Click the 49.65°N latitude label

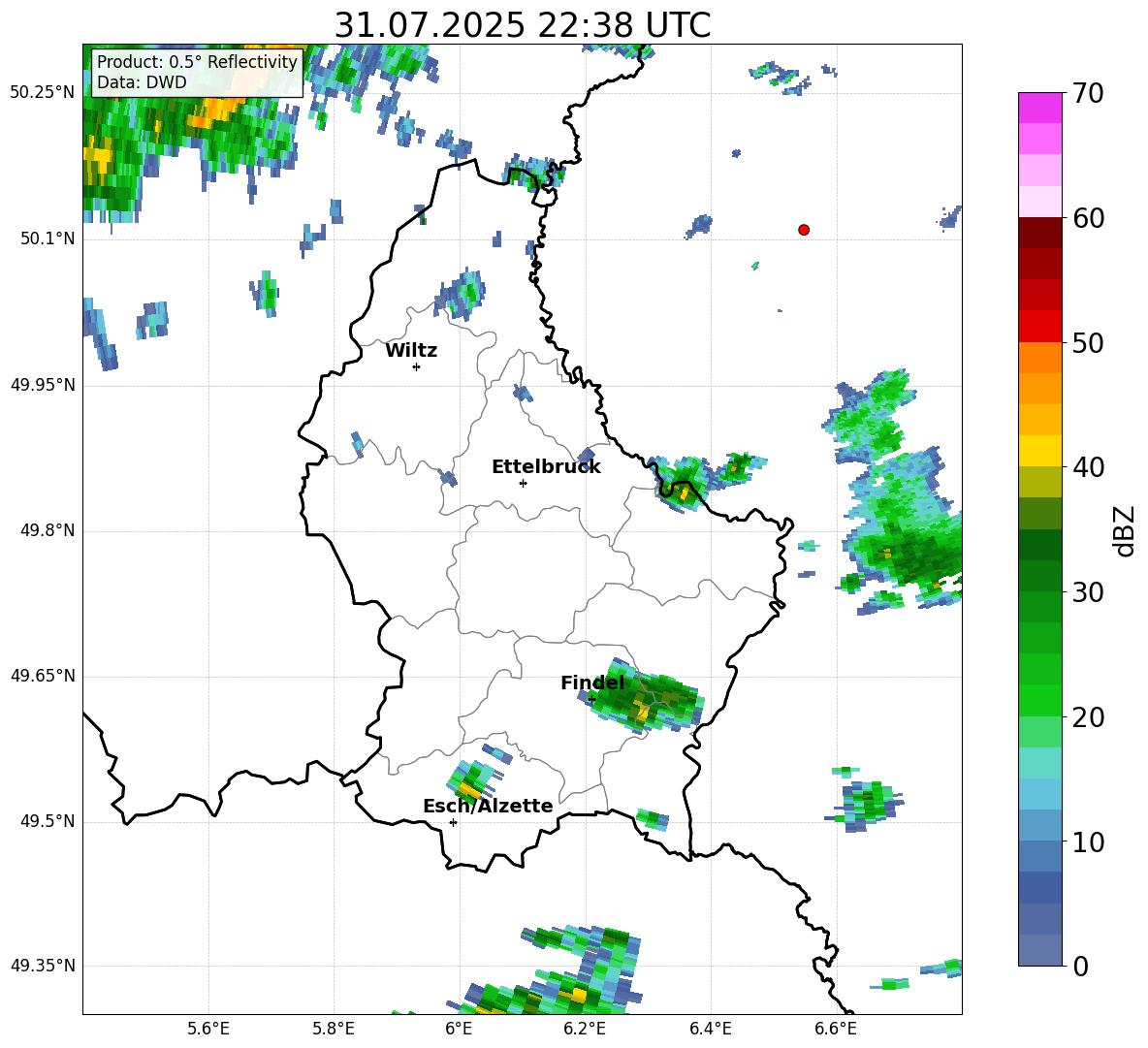[x=44, y=676]
